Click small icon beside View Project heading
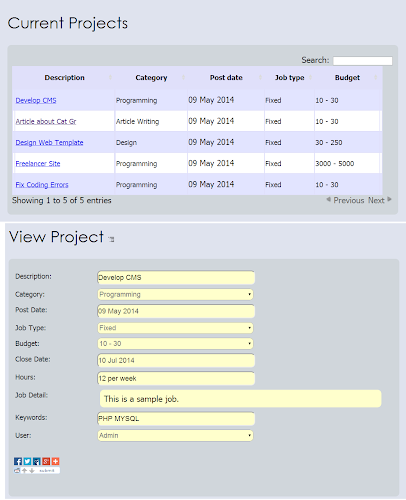The width and height of the screenshot is (406, 500). coord(111,239)
